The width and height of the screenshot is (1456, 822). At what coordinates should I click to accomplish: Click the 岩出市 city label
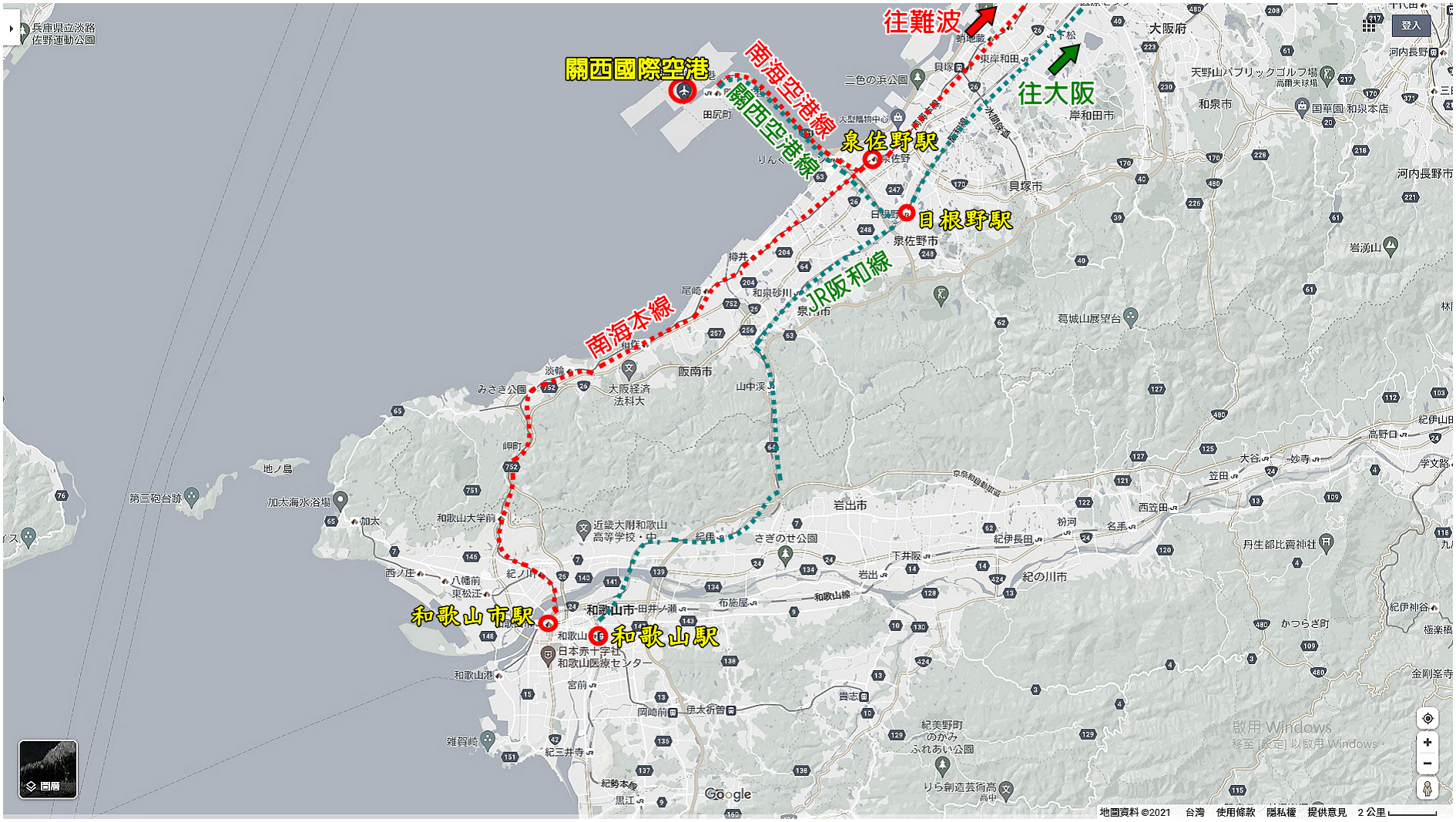850,505
